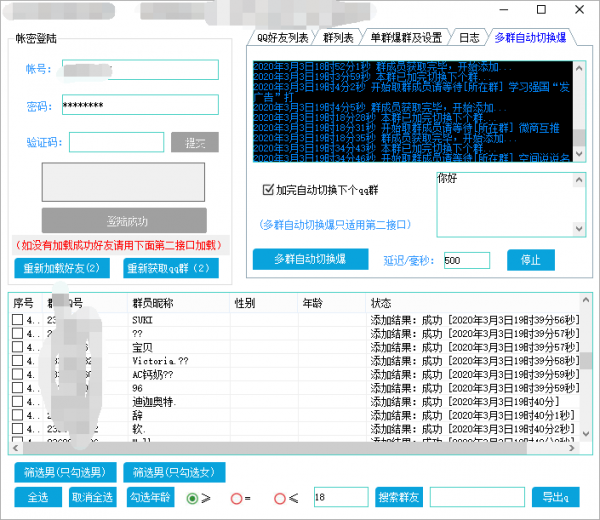
Task: Check the row for member 宝贝
Action: point(17,347)
